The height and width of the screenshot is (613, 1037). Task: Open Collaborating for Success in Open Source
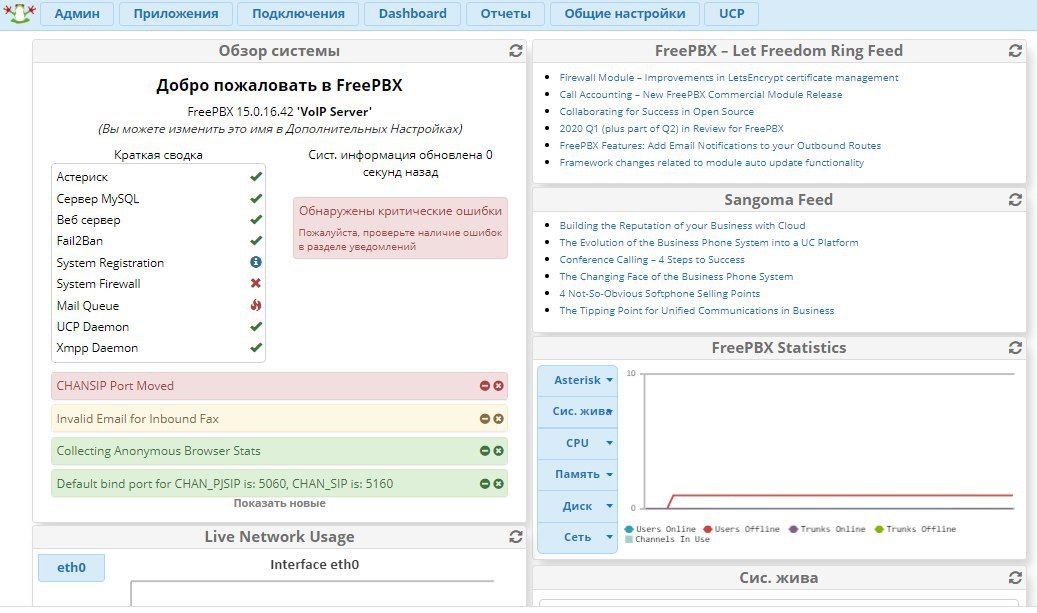pos(657,112)
